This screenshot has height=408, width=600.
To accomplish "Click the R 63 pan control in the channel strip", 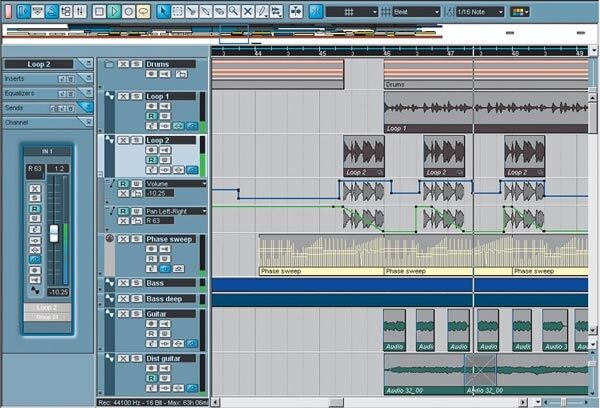I will (35, 168).
